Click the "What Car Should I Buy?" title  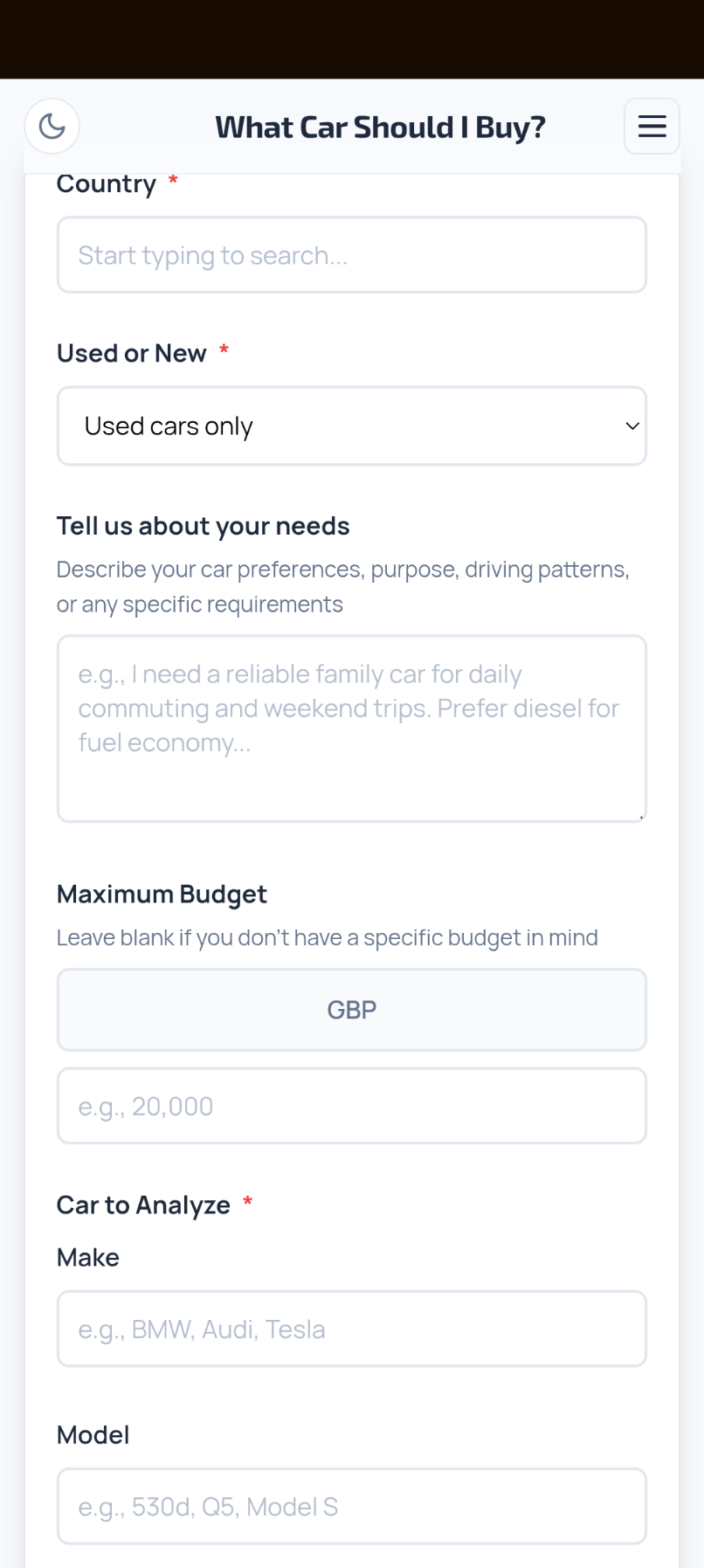pyautogui.click(x=380, y=128)
